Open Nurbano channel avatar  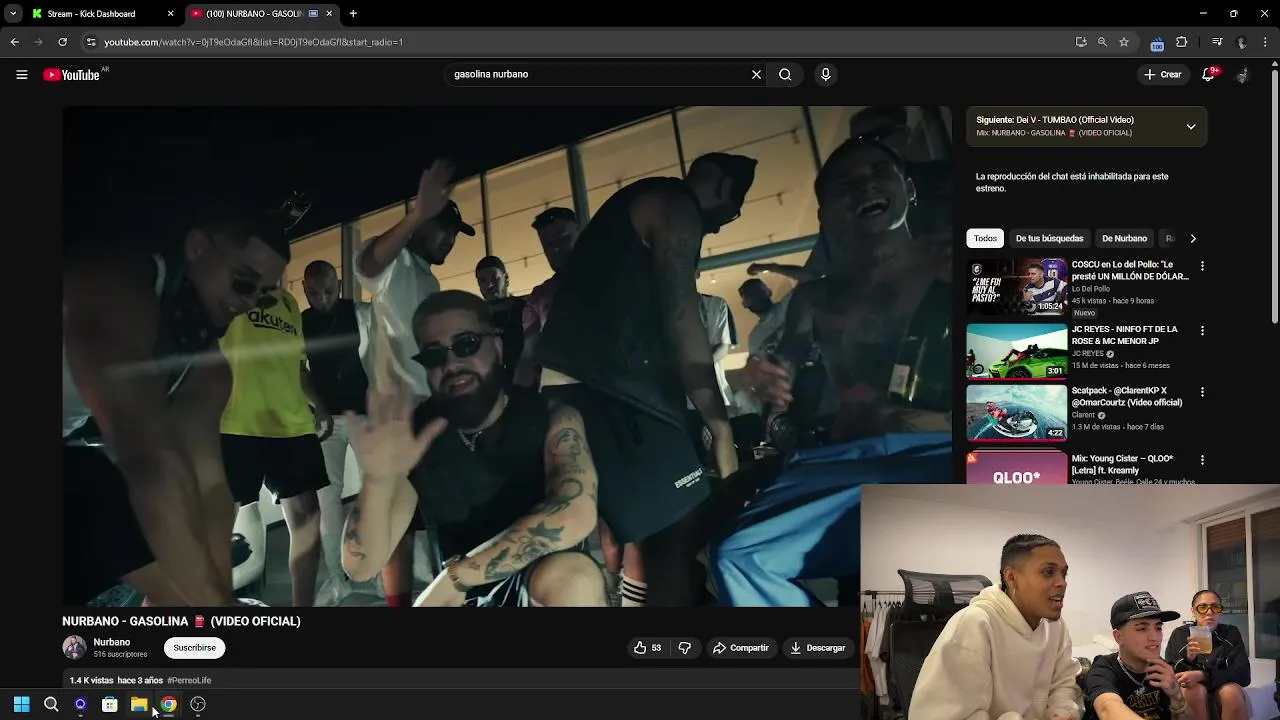[74, 648]
